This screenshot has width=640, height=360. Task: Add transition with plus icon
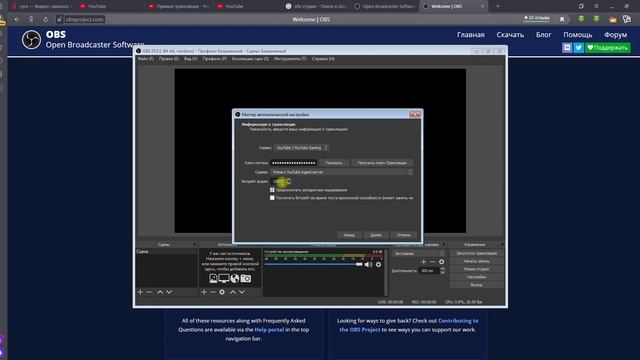click(x=424, y=262)
